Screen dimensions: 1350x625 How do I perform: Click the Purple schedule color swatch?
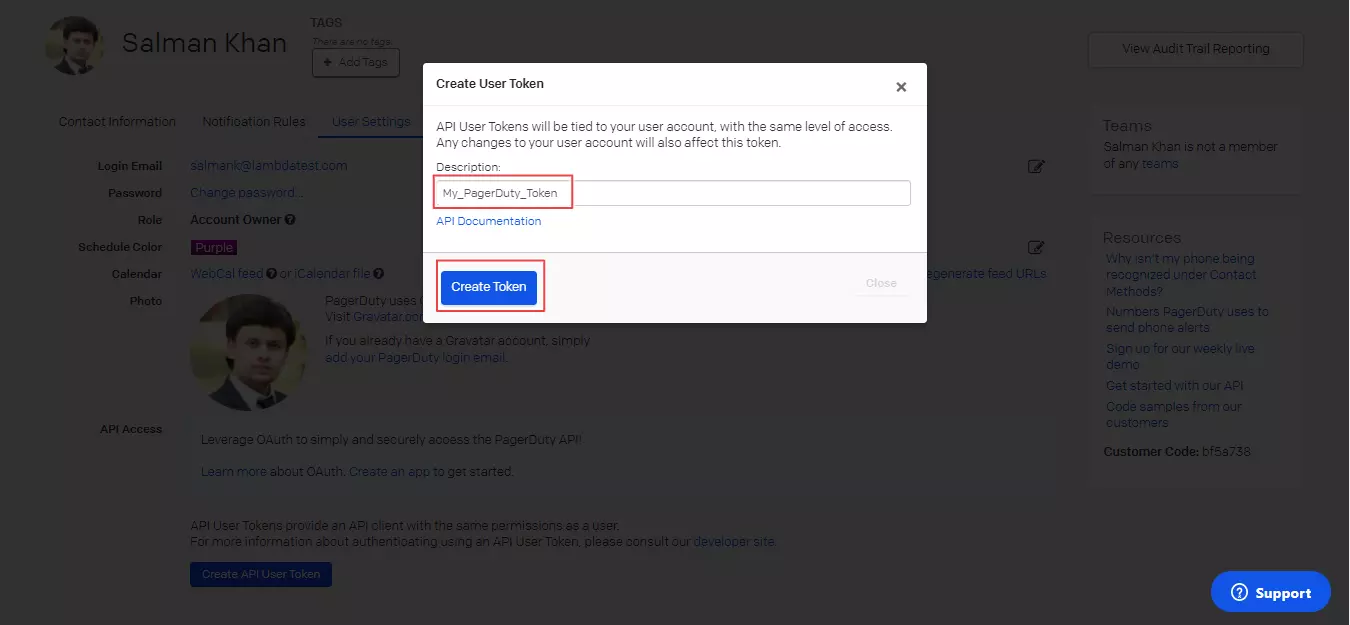[214, 247]
